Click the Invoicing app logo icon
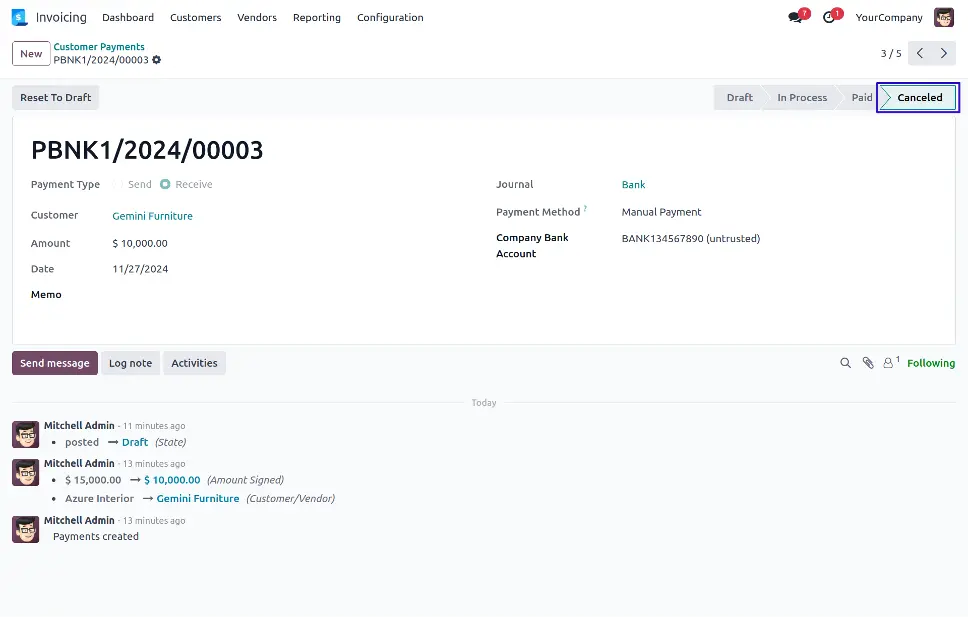The height and width of the screenshot is (617, 968). point(19,17)
